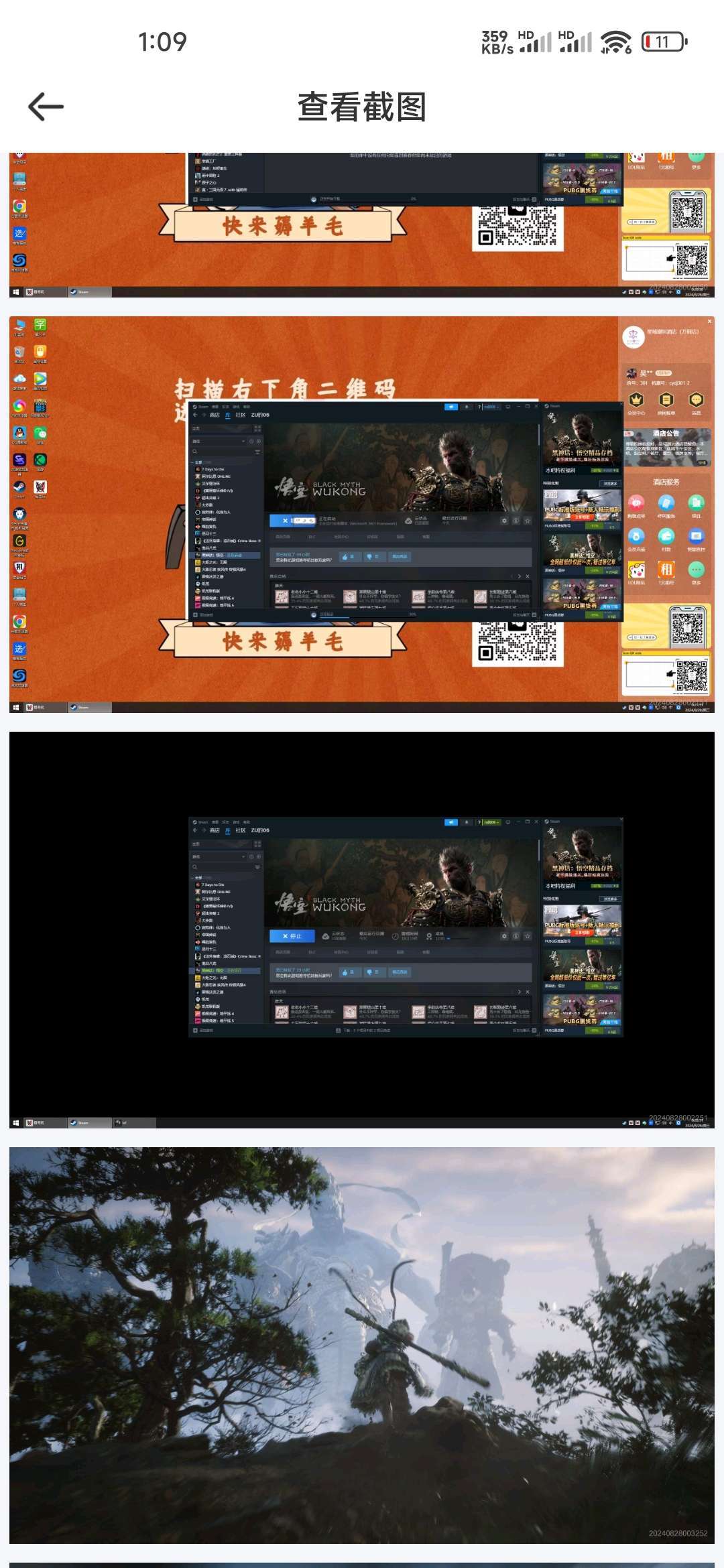Click PUBG ad banner in black-background screenshot
Screen dimensions: 724x1568
coord(583,921)
